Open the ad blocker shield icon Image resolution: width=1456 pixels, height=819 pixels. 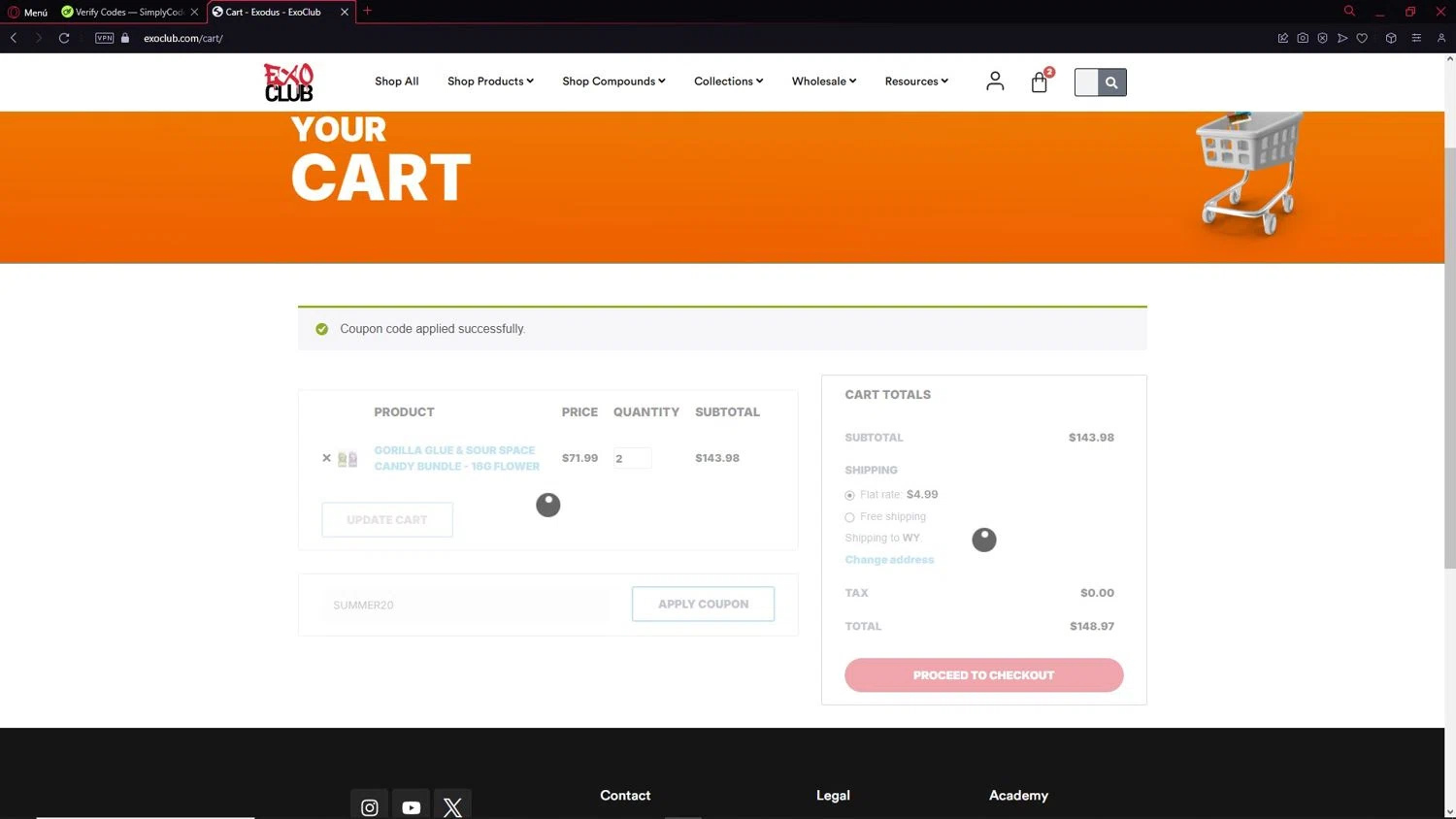pos(1322,38)
